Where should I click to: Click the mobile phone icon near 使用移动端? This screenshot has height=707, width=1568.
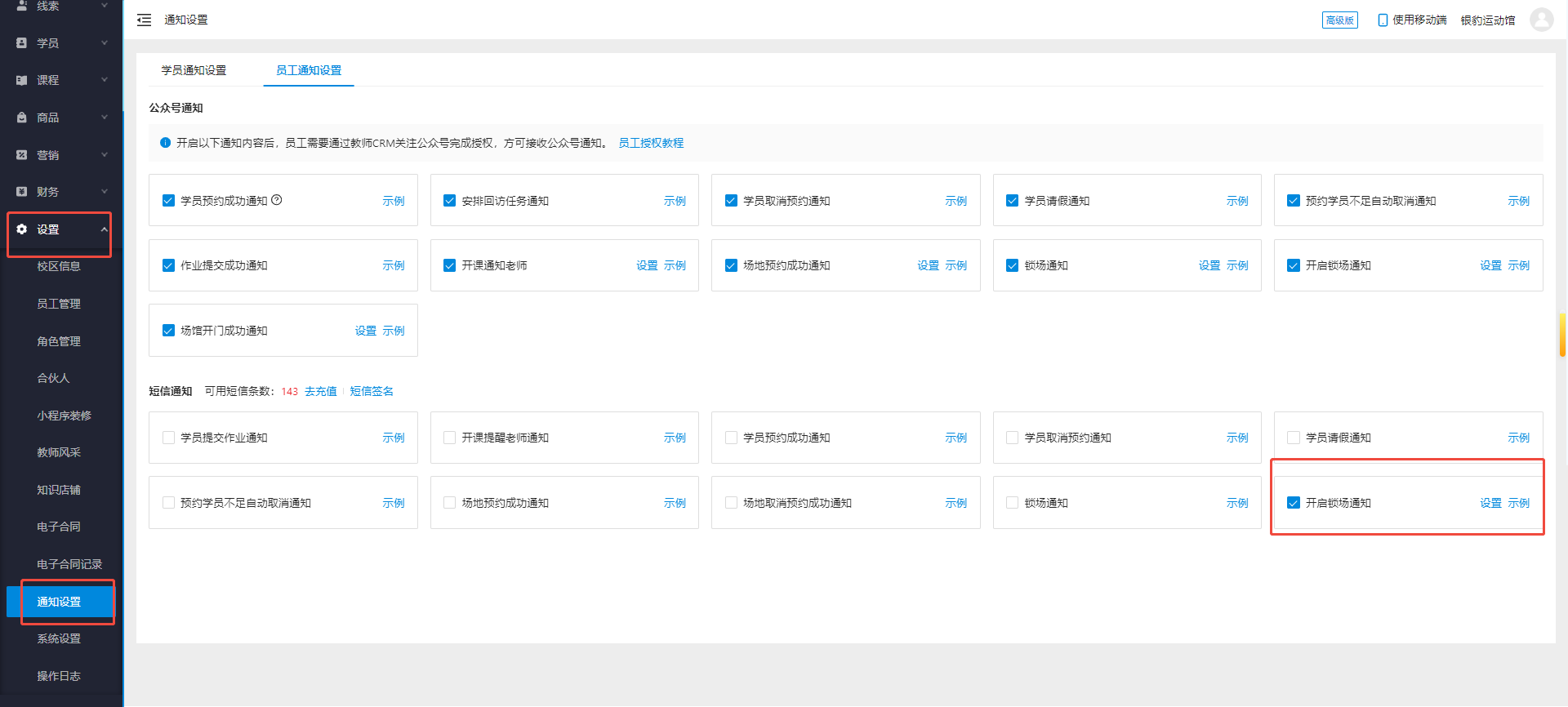[1383, 20]
